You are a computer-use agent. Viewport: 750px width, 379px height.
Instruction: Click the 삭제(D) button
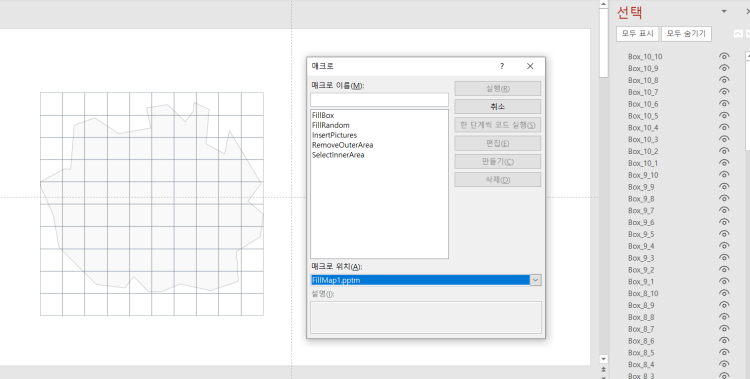click(497, 179)
